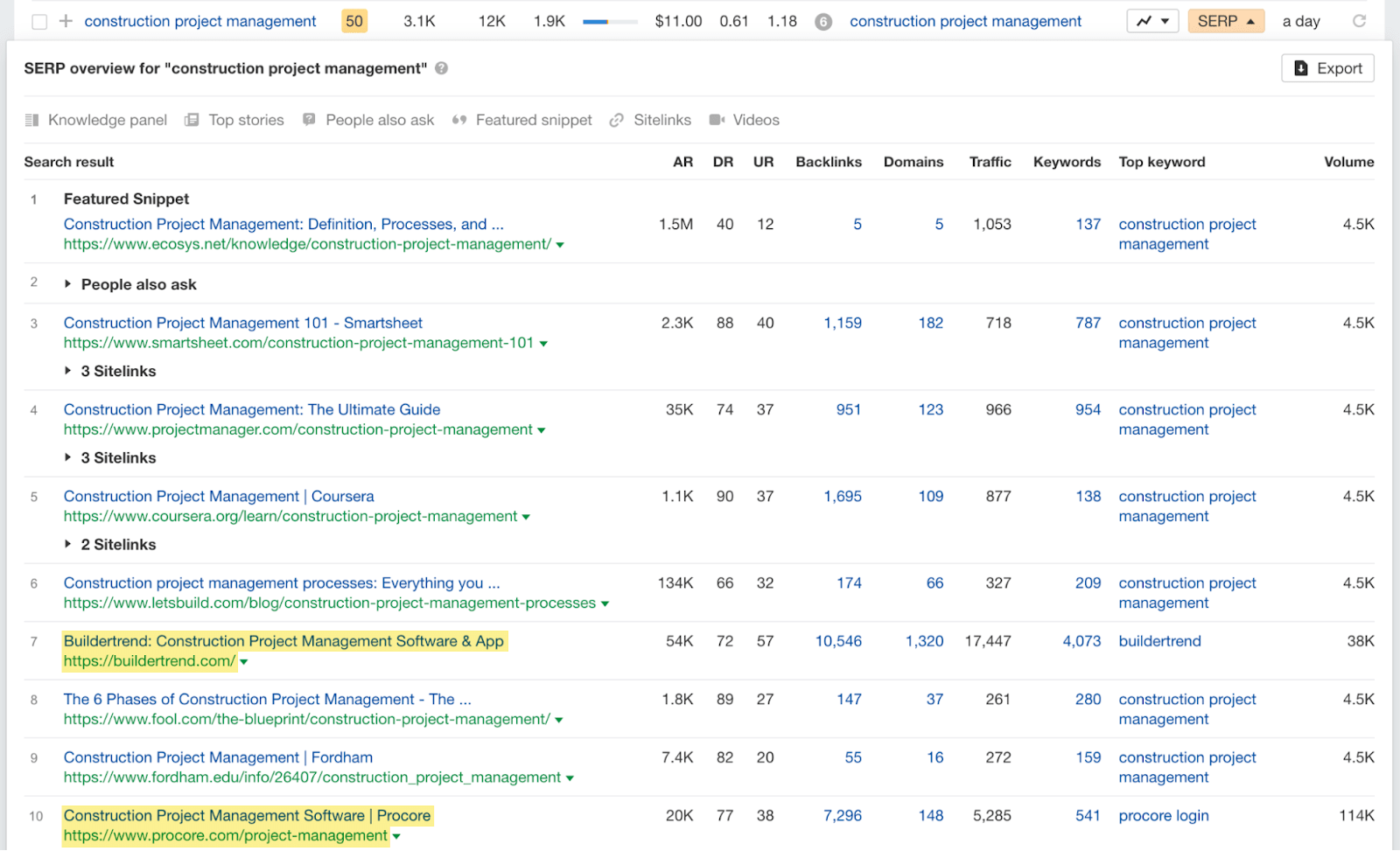Click the People also ask icon
Viewport: 1400px width, 851px height.
pos(308,120)
